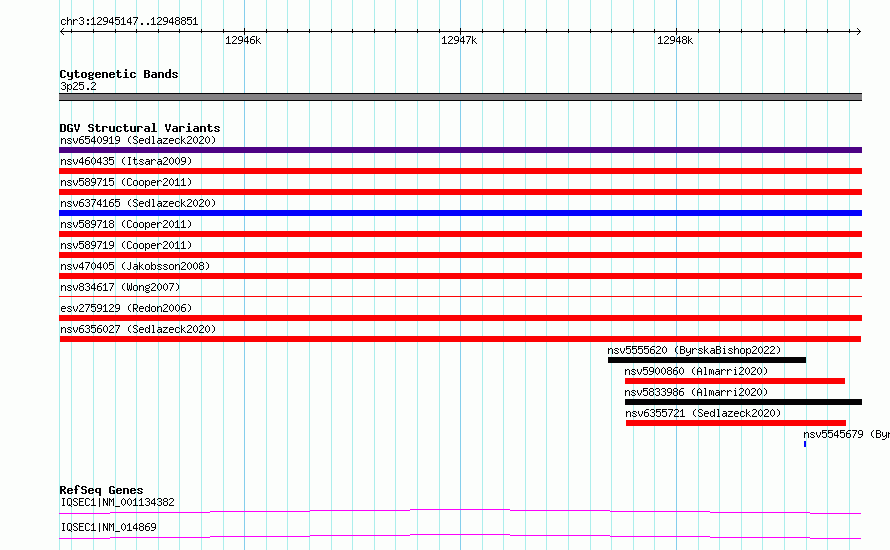The width and height of the screenshot is (890, 550).
Task: Click the left arrow of the ruler
Action: pyautogui.click(x=63, y=32)
